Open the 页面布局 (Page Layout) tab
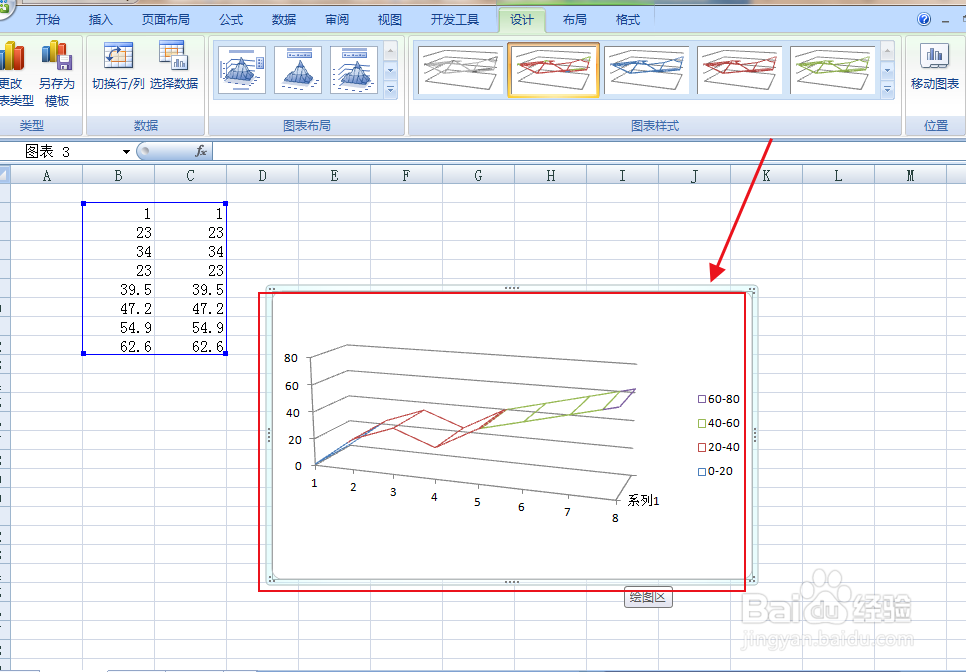The height and width of the screenshot is (672, 966). tap(166, 20)
